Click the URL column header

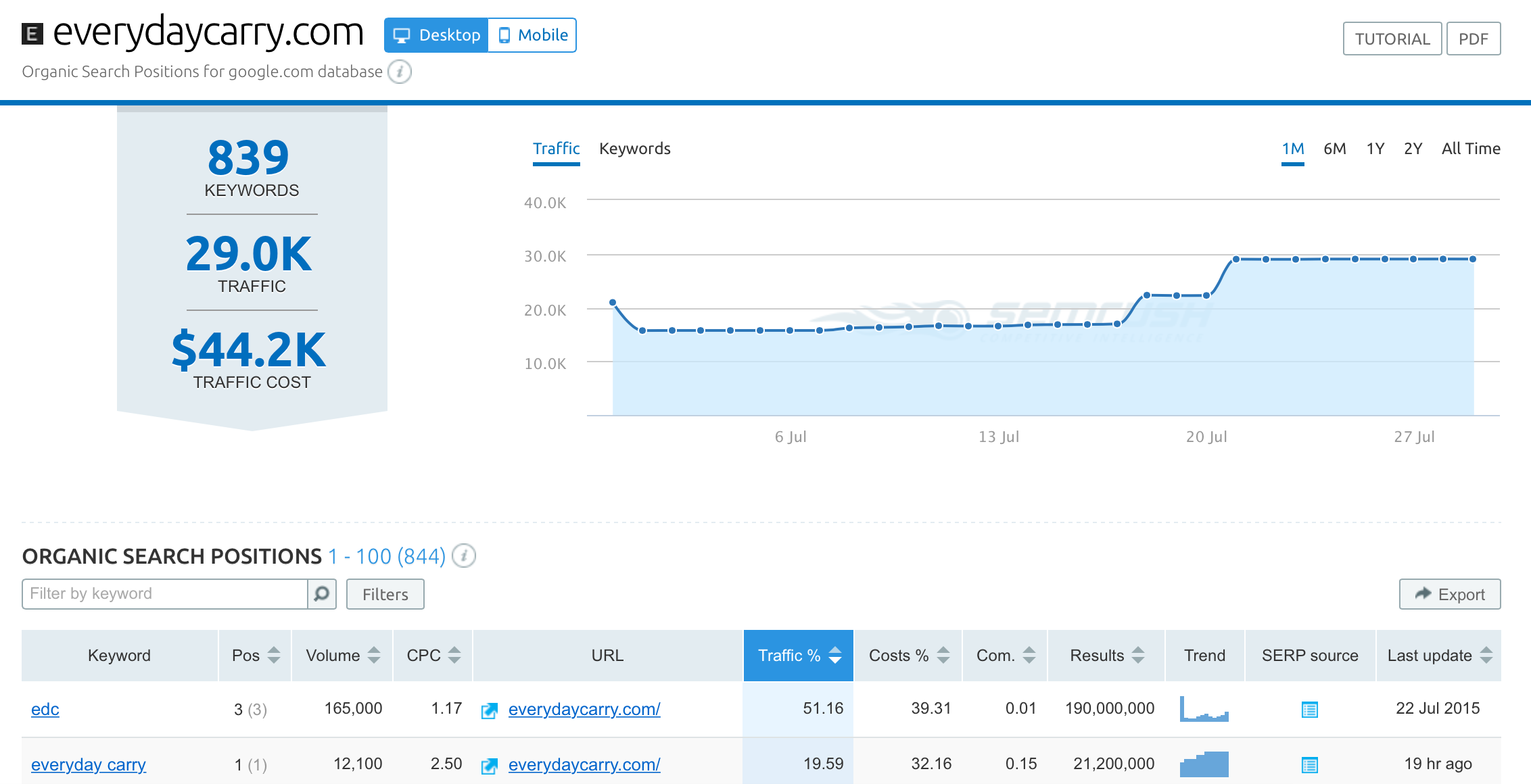click(x=607, y=656)
